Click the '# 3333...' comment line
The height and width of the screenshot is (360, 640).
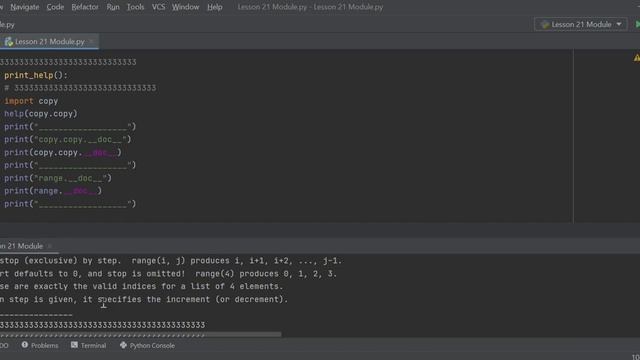tap(80, 88)
